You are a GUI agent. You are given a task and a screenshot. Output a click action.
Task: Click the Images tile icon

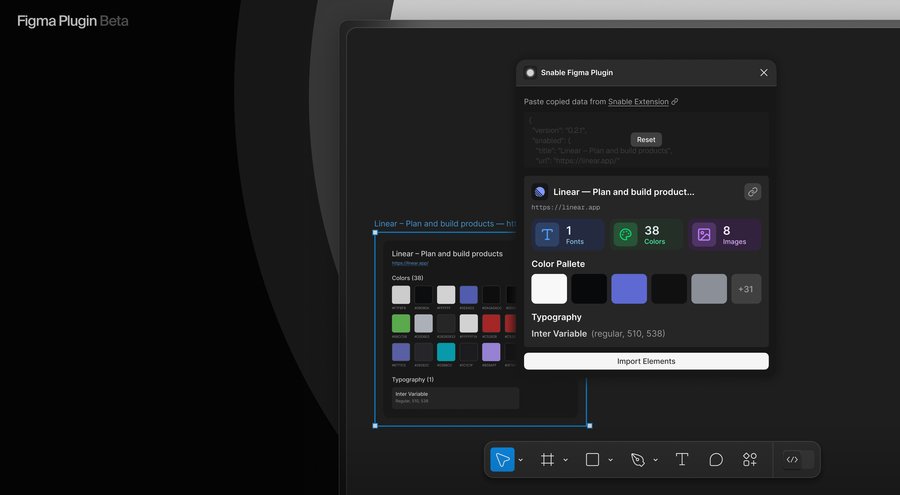[704, 234]
